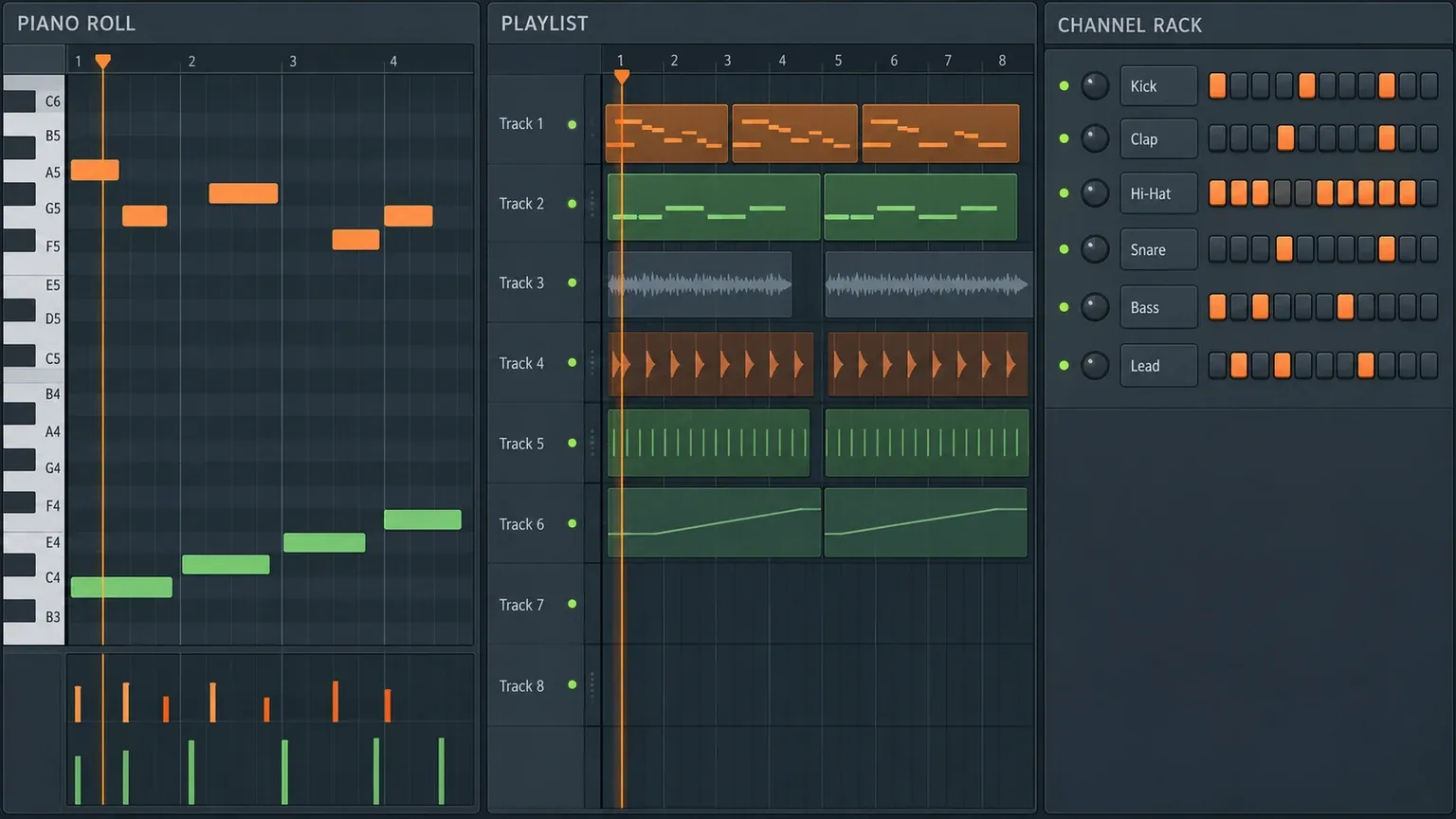The width and height of the screenshot is (1456, 819).
Task: Select the first arrow pattern clip on Track 4
Action: pos(711,364)
